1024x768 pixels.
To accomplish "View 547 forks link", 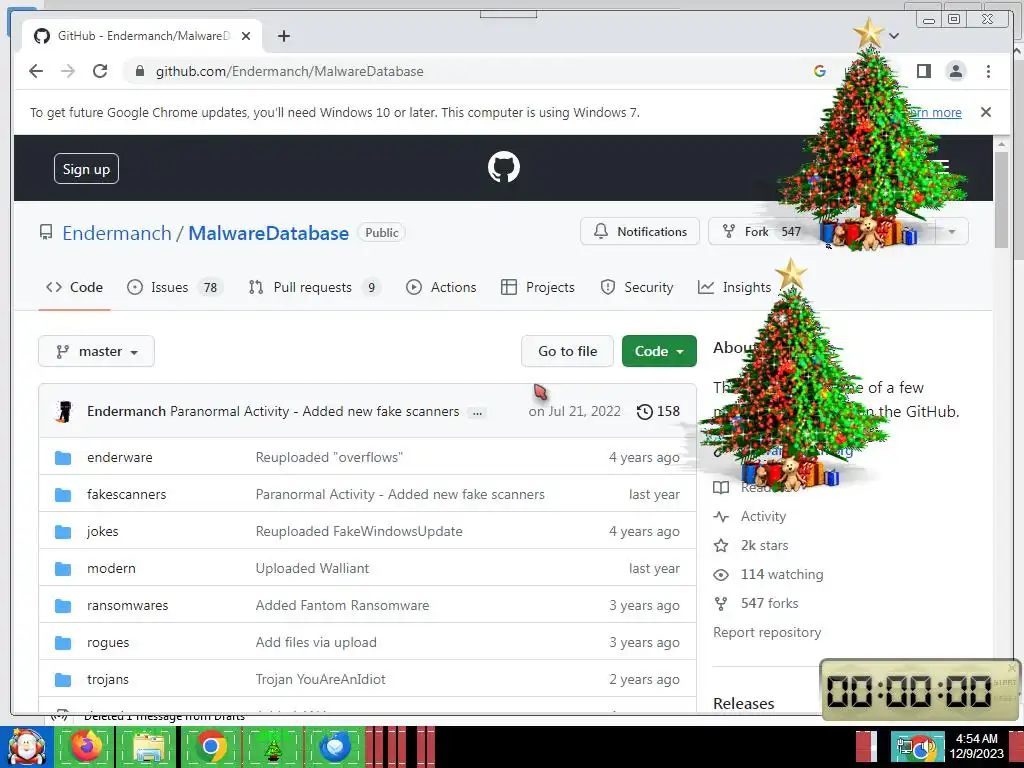I will pyautogui.click(x=769, y=603).
